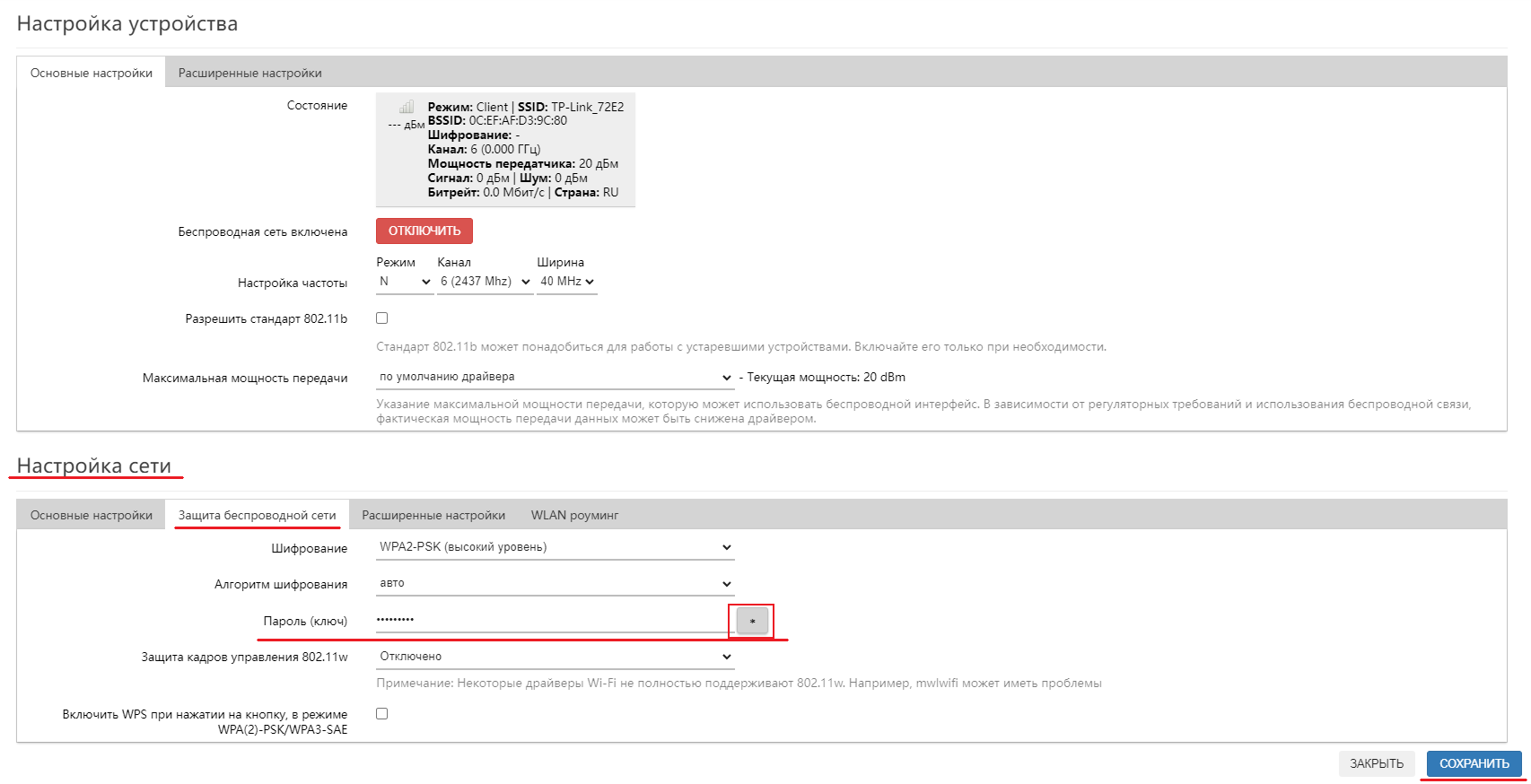This screenshot has width=1531, height=784.
Task: Open the 802.11w frame protection dropdown
Action: 555,657
